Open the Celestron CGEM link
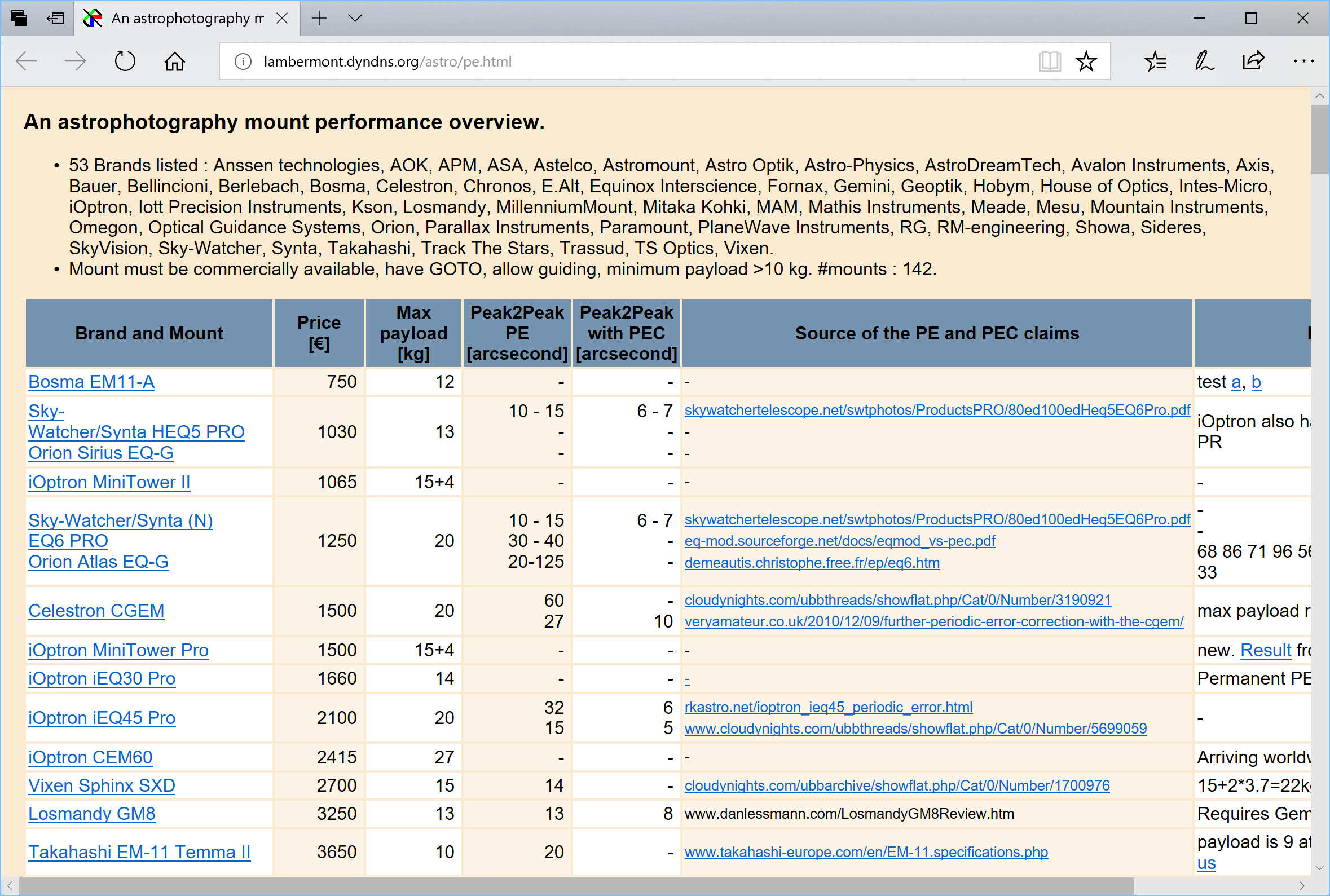1330x896 pixels. click(96, 611)
